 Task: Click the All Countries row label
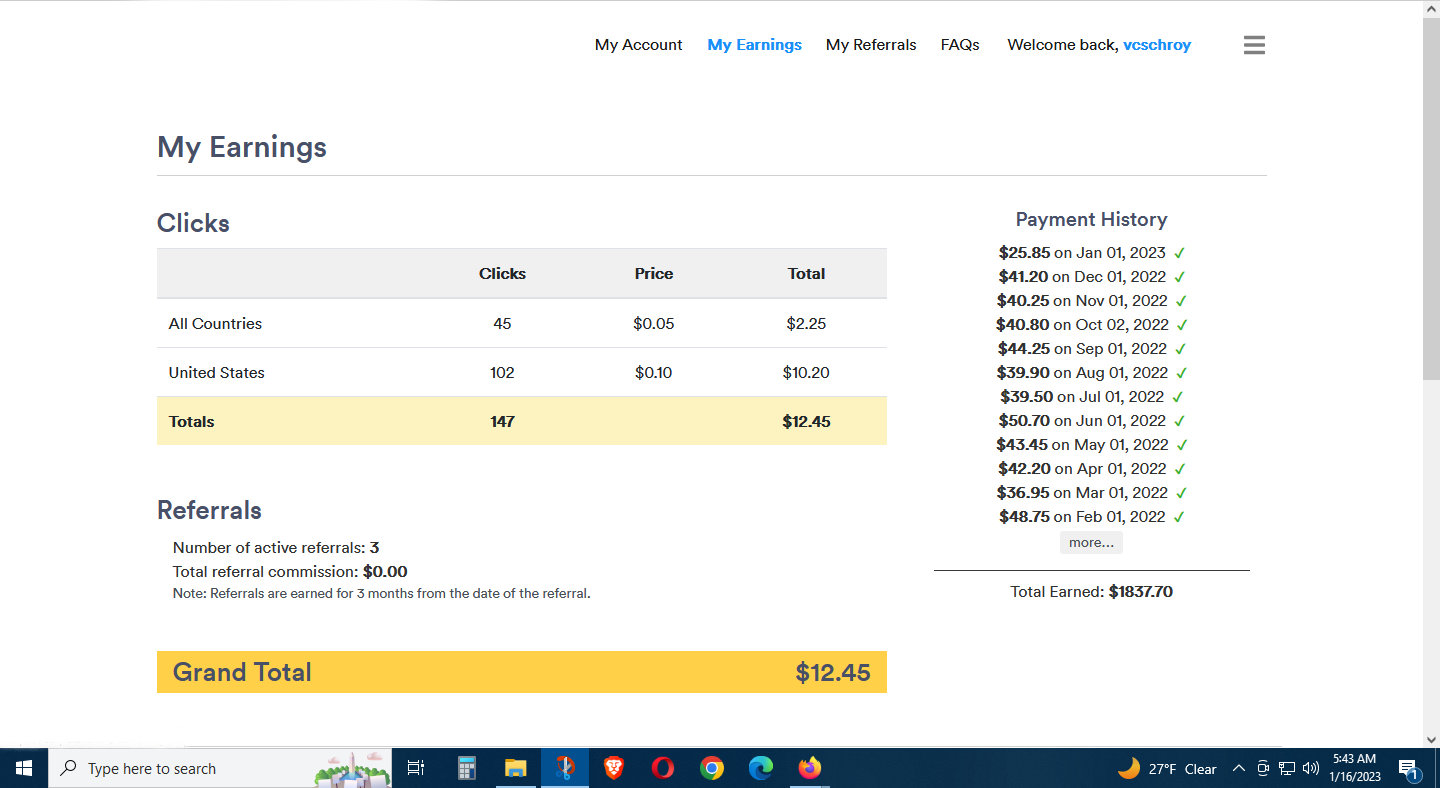point(215,324)
